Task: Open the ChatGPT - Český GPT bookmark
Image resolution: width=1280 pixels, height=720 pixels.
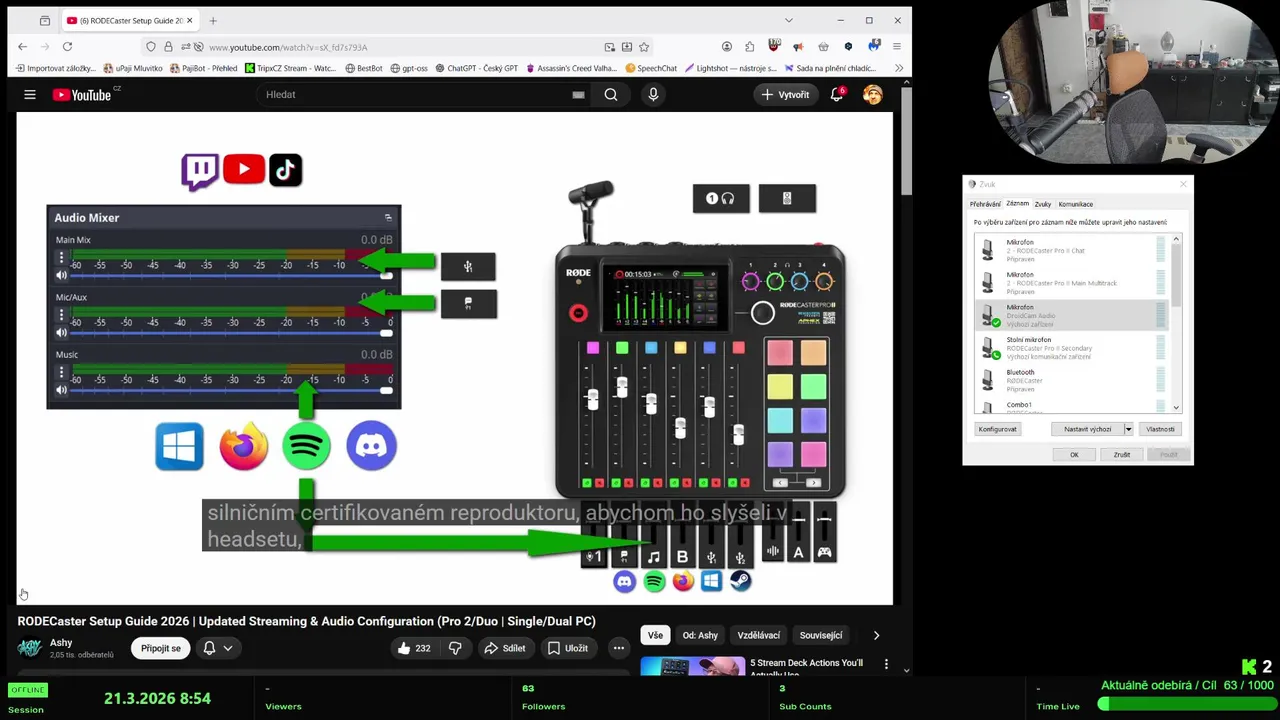Action: 475,68
